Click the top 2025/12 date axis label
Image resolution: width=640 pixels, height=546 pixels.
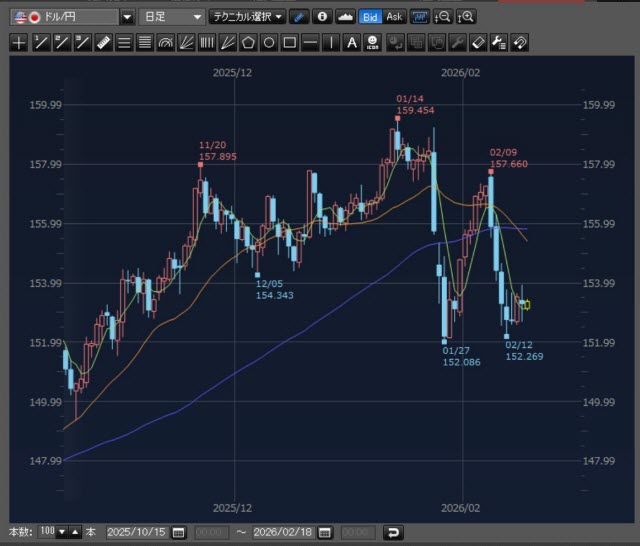(x=232, y=73)
